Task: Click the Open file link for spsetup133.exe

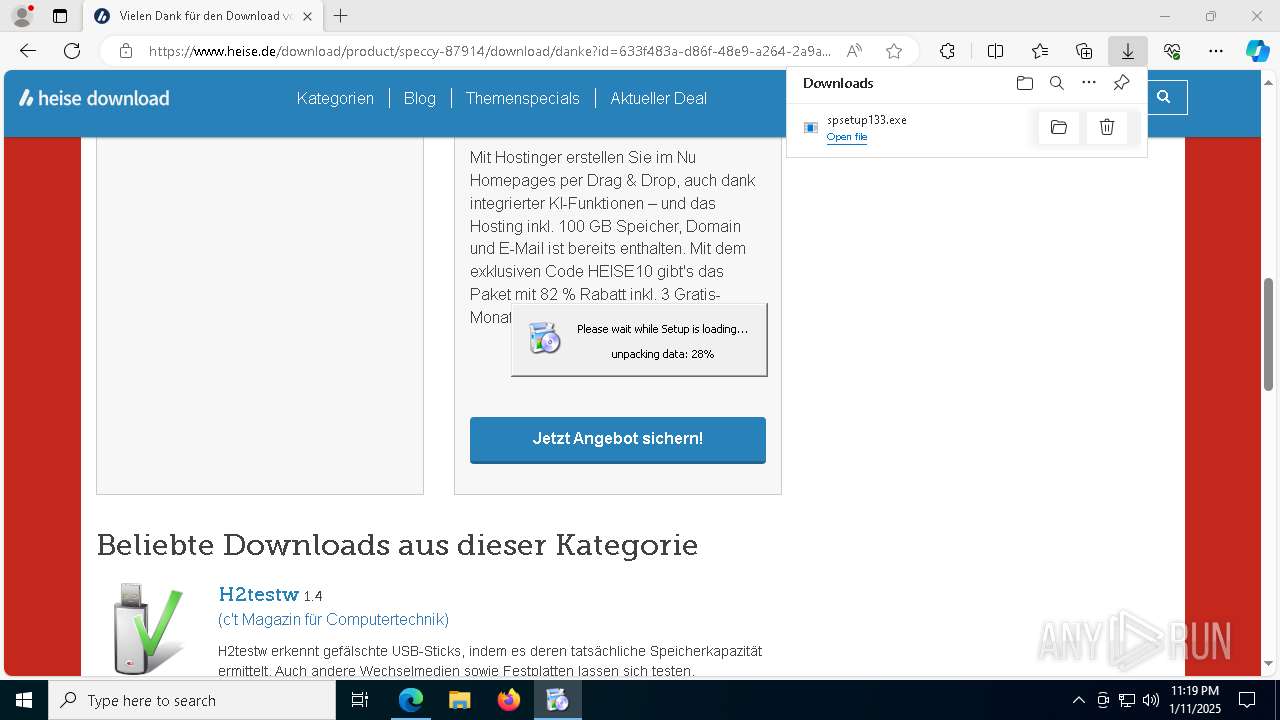Action: [x=847, y=137]
